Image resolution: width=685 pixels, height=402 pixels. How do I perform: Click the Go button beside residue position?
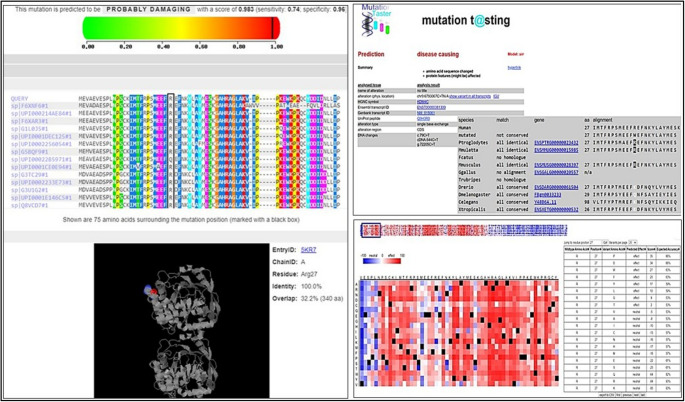pos(605,243)
